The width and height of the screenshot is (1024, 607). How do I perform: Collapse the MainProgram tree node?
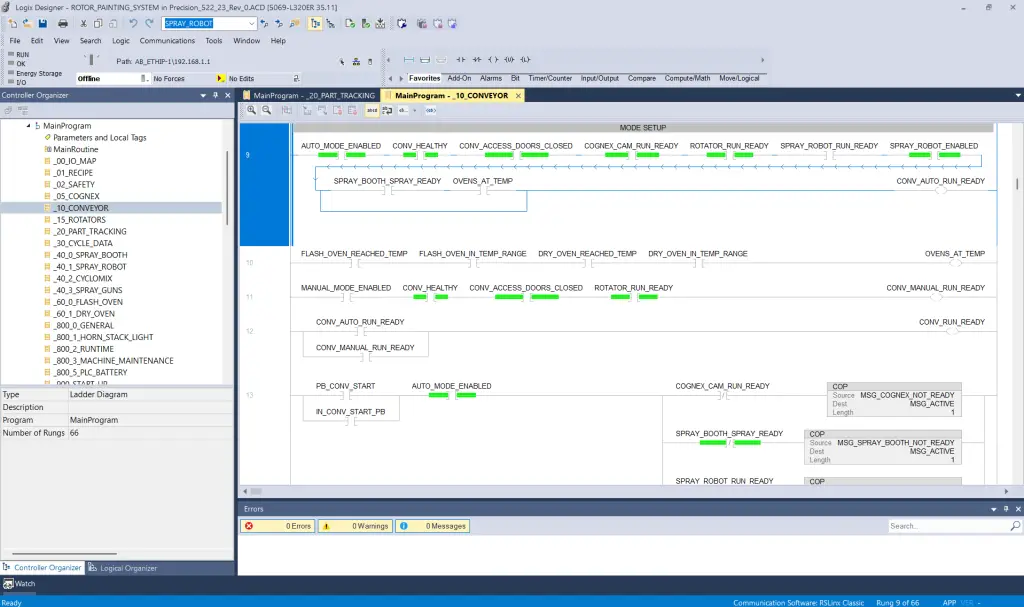click(x=28, y=125)
